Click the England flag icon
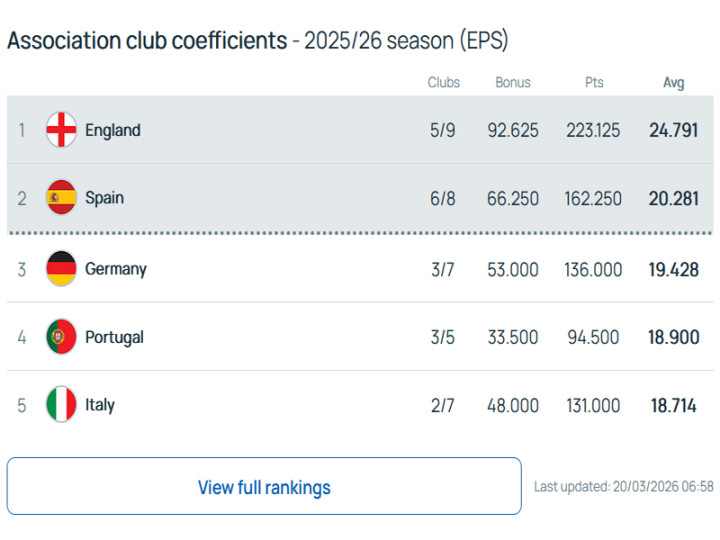Image resolution: width=720 pixels, height=540 pixels. pos(61,130)
